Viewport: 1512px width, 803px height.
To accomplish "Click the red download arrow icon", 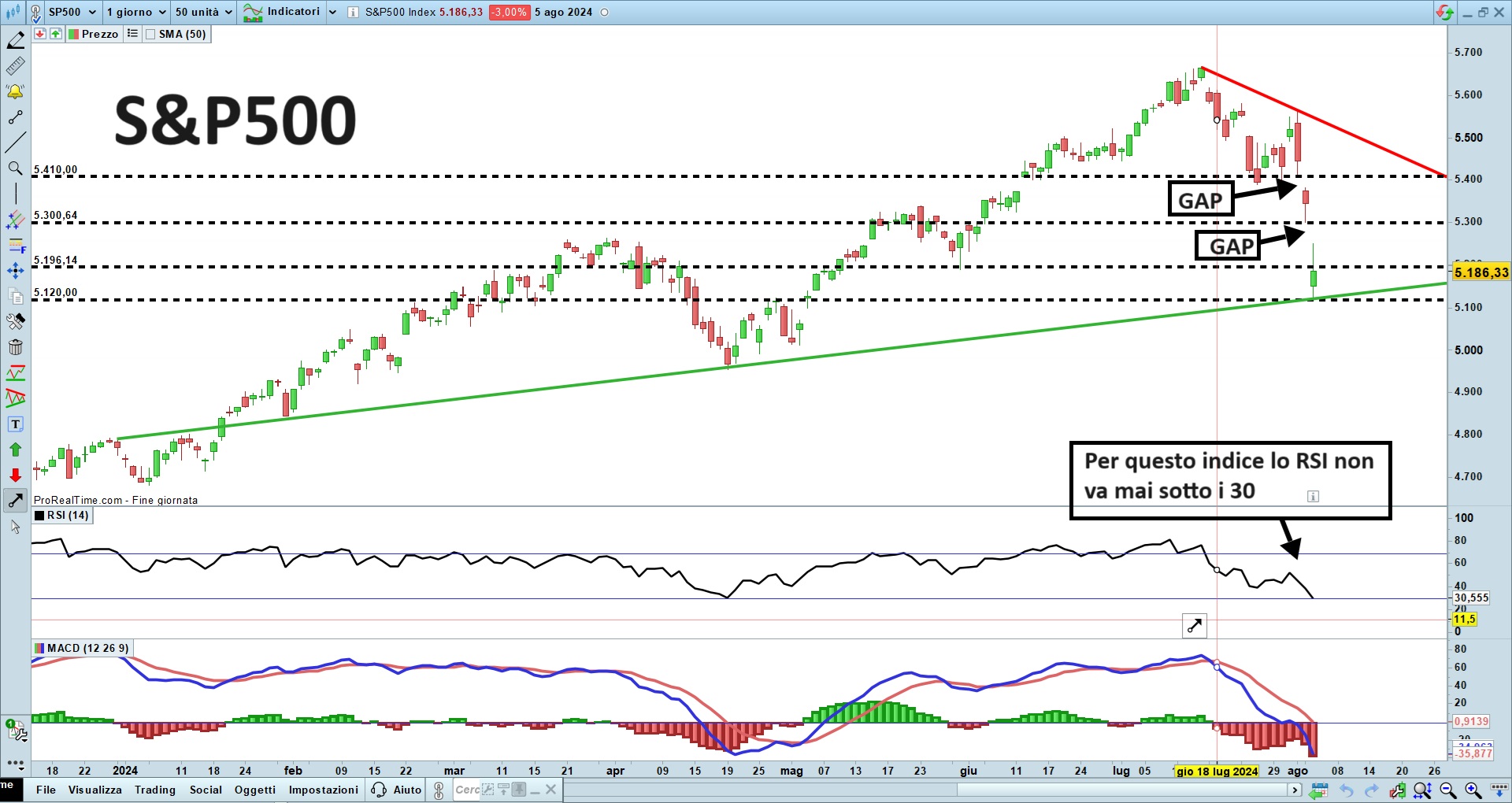I will click(40, 34).
